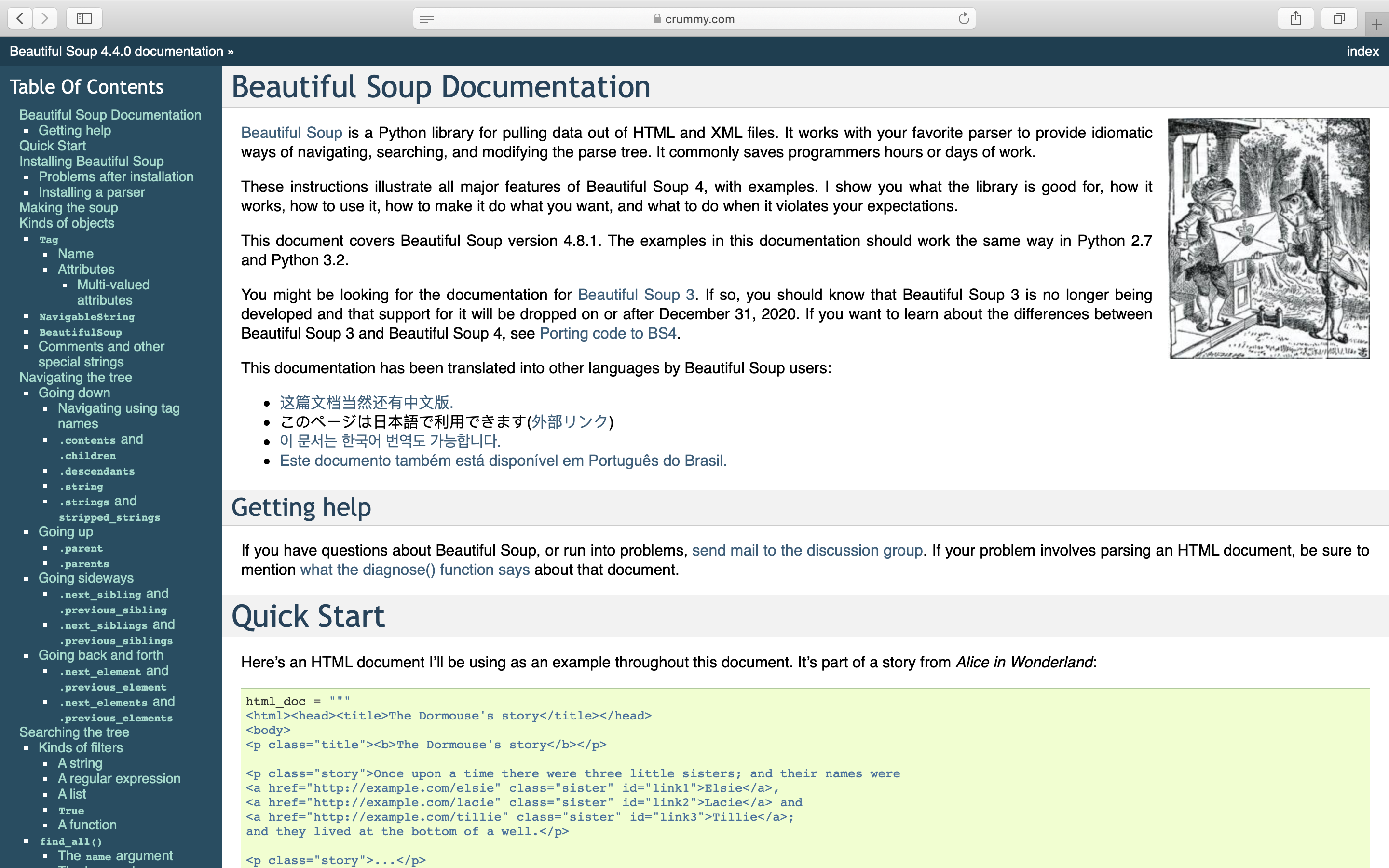Open .next_elements and .previous_elements entry

coord(117,709)
